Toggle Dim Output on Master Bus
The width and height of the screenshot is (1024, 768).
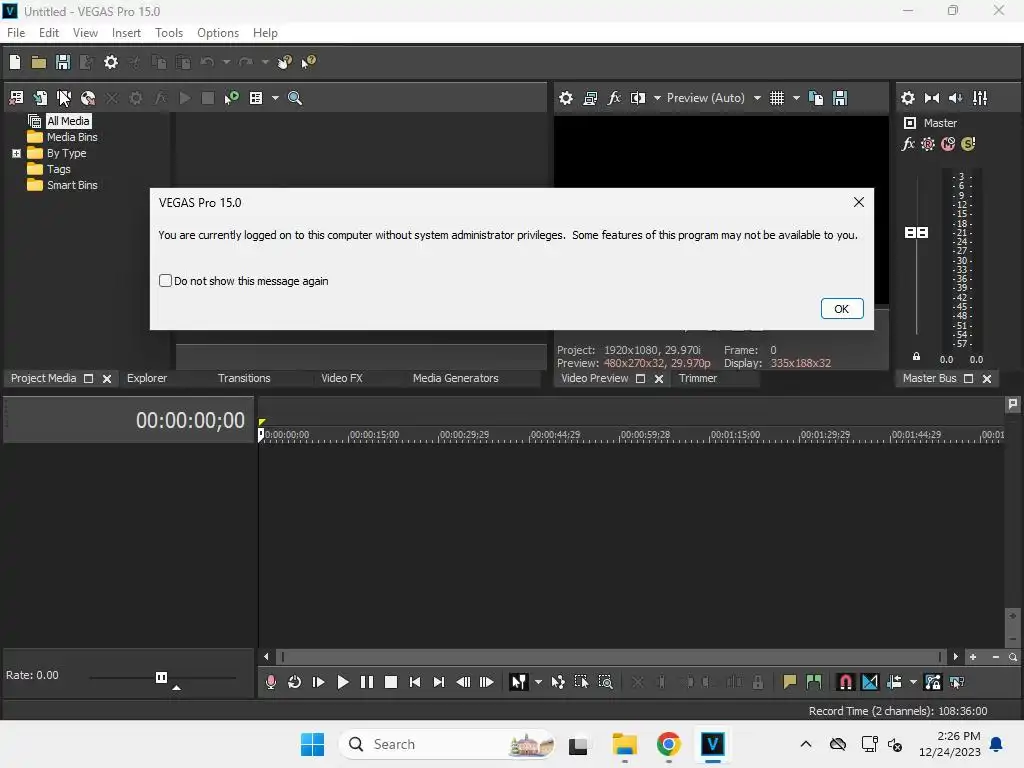[x=955, y=98]
